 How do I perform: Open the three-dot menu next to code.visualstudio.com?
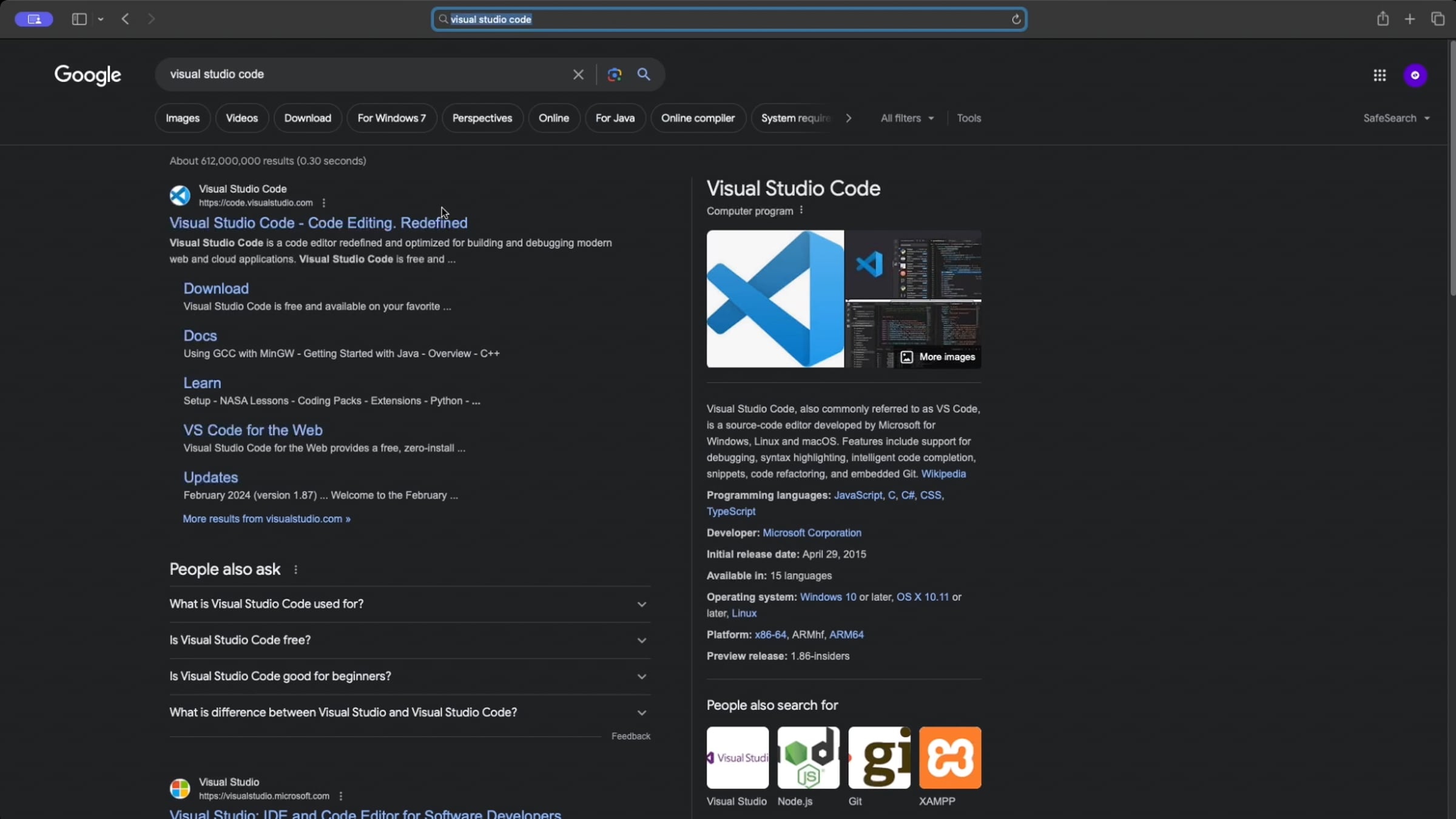point(324,203)
